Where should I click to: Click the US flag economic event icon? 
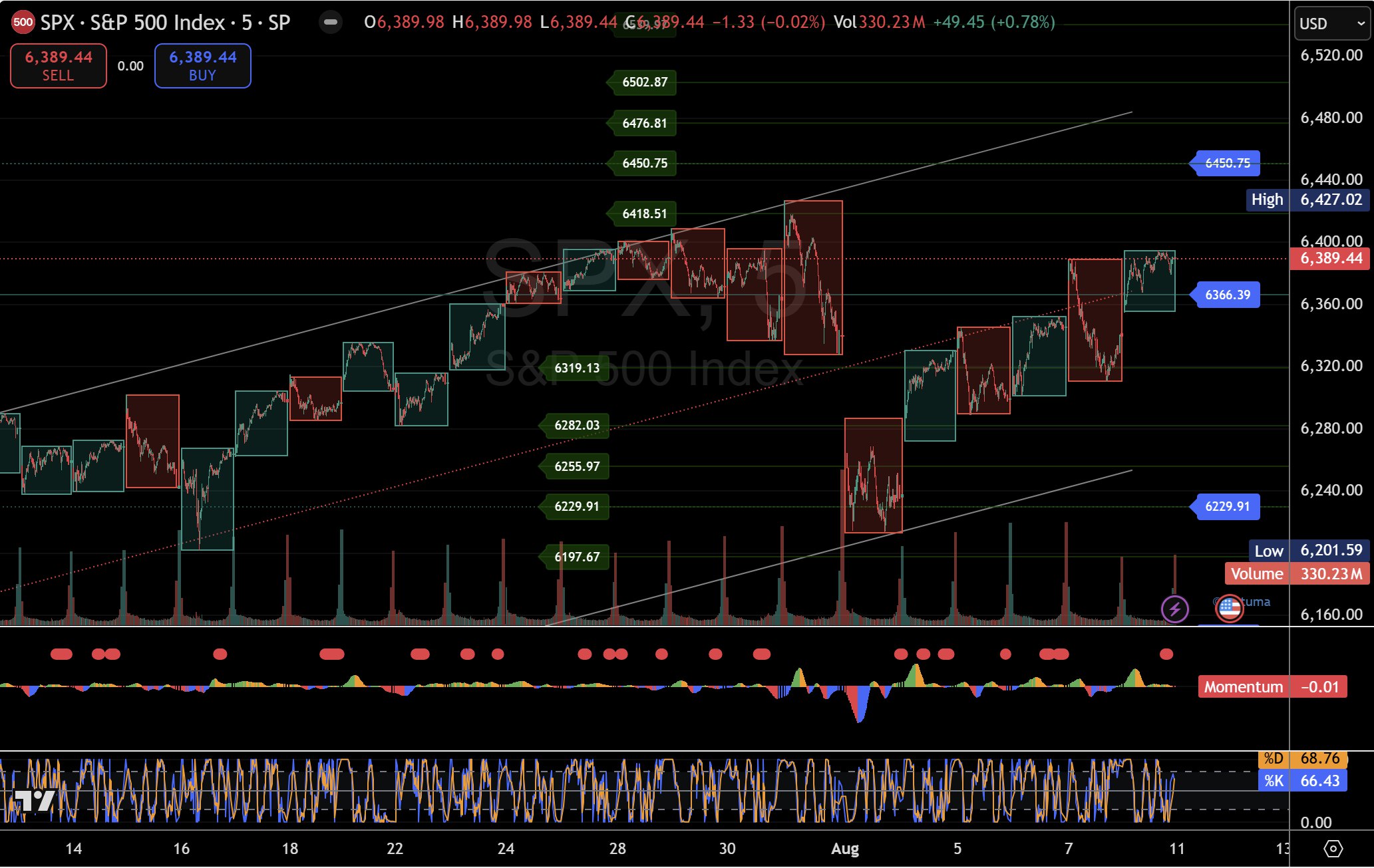click(x=1229, y=607)
